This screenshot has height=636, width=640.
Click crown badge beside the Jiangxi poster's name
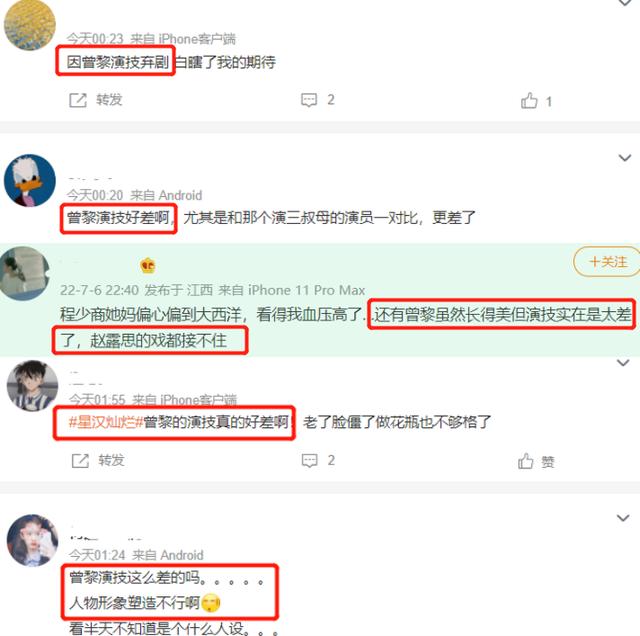click(x=147, y=266)
